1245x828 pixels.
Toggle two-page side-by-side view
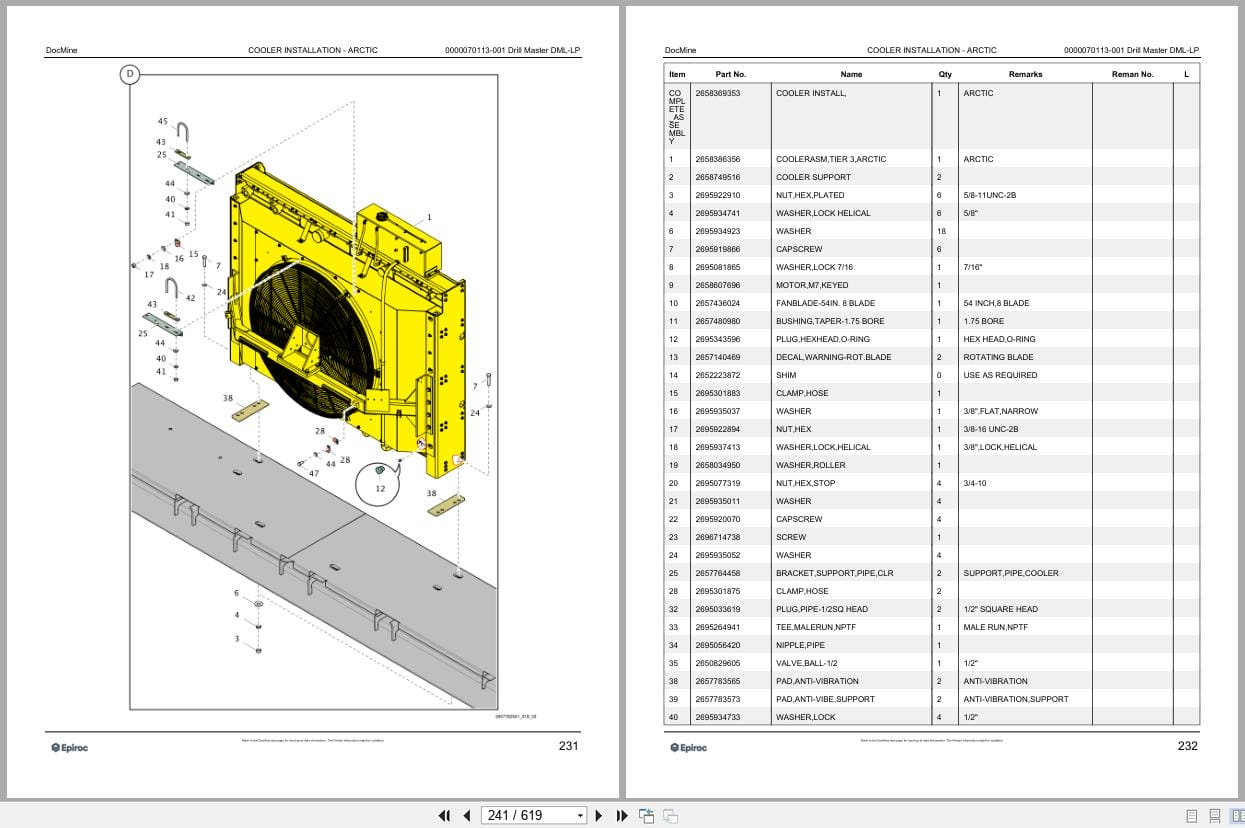(1237, 815)
